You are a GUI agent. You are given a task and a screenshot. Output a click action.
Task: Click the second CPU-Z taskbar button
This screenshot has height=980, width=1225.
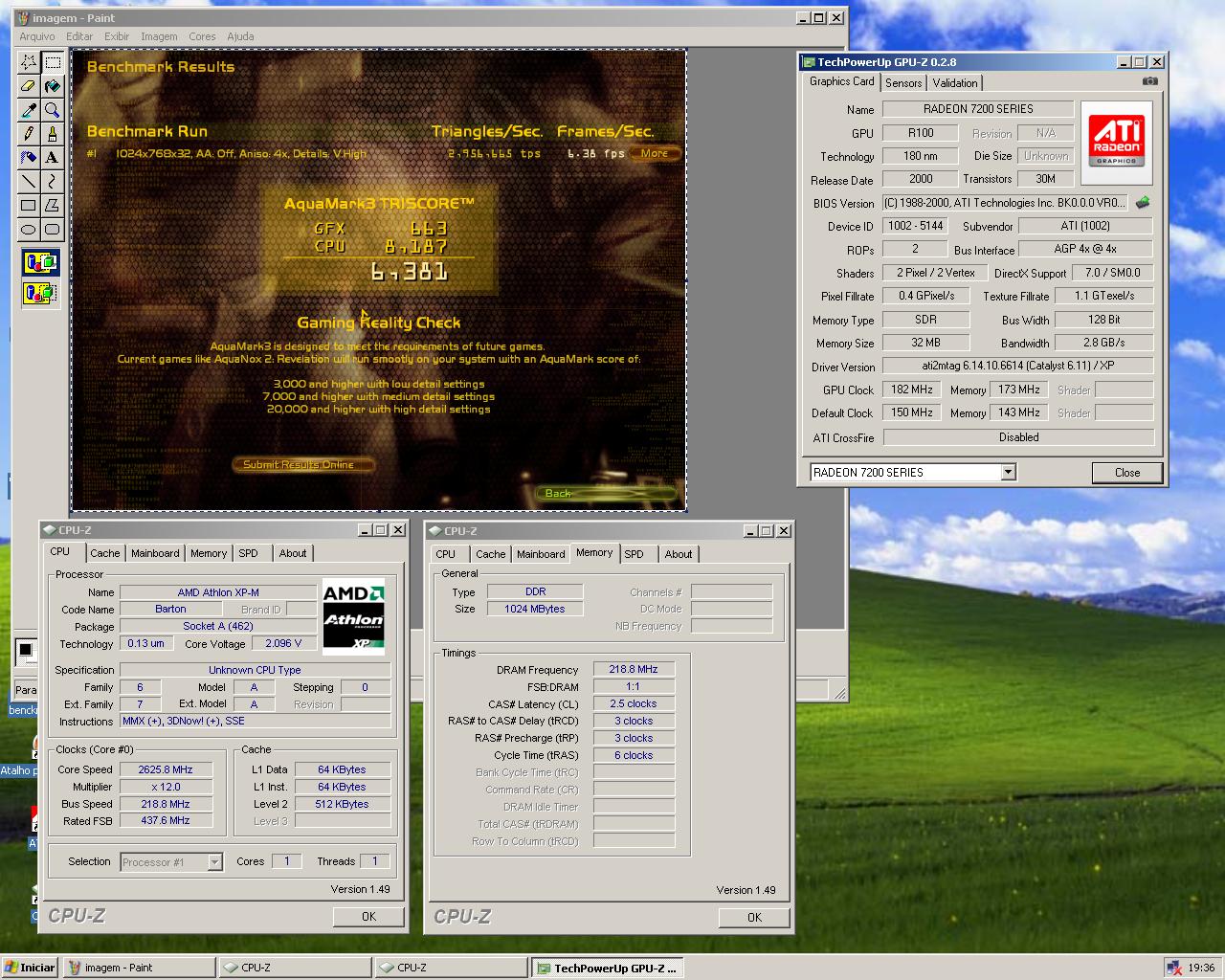451,968
